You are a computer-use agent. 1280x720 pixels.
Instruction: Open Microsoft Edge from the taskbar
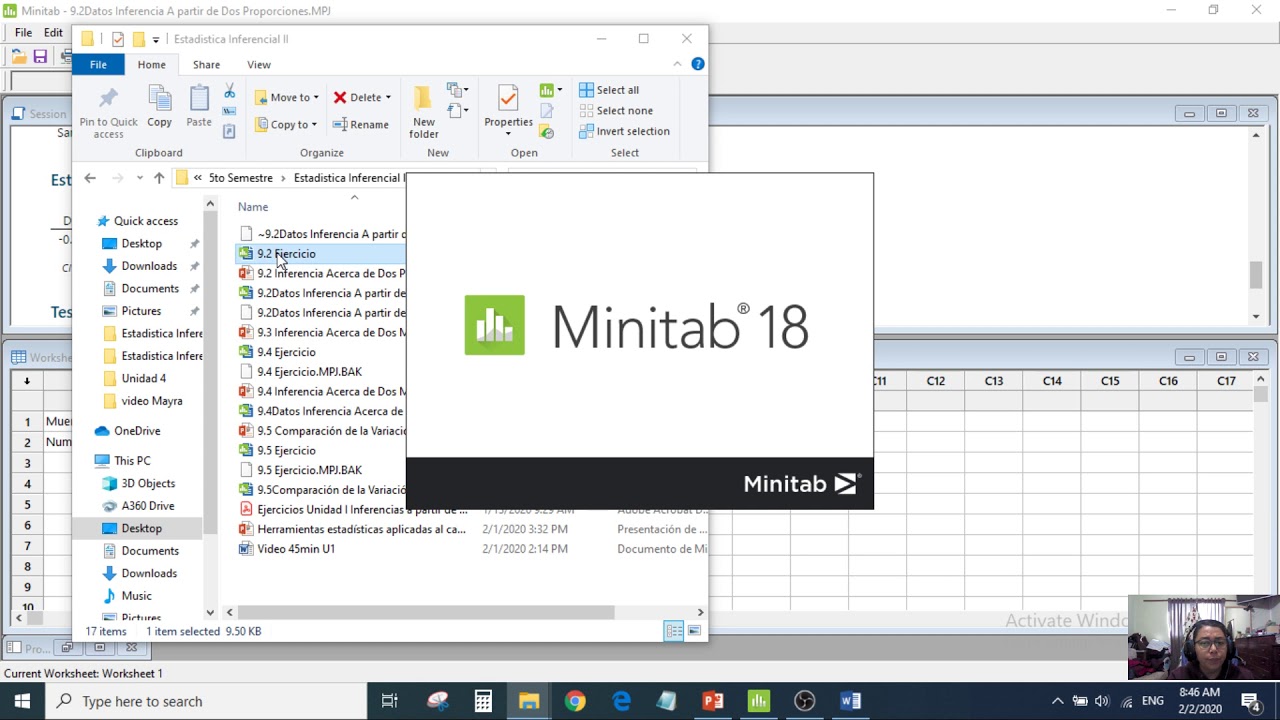click(621, 701)
